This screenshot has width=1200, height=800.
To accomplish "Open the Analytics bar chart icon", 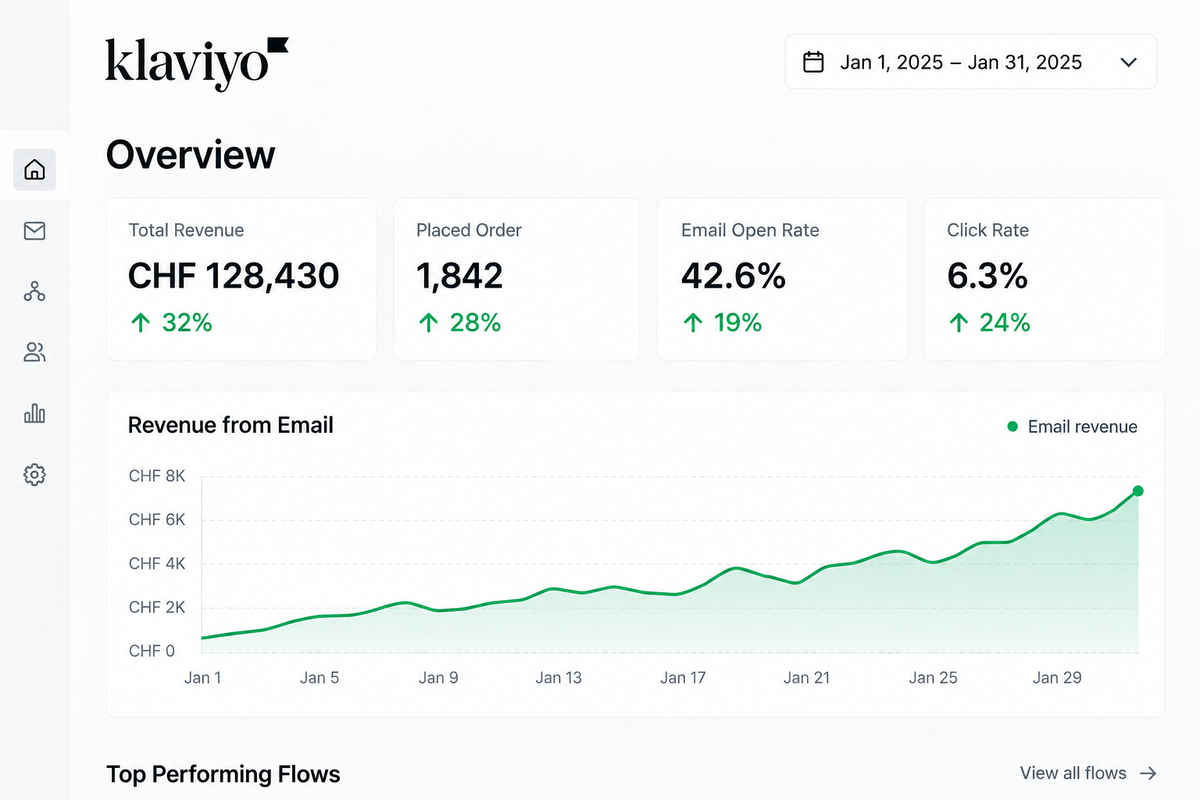I will 34,413.
